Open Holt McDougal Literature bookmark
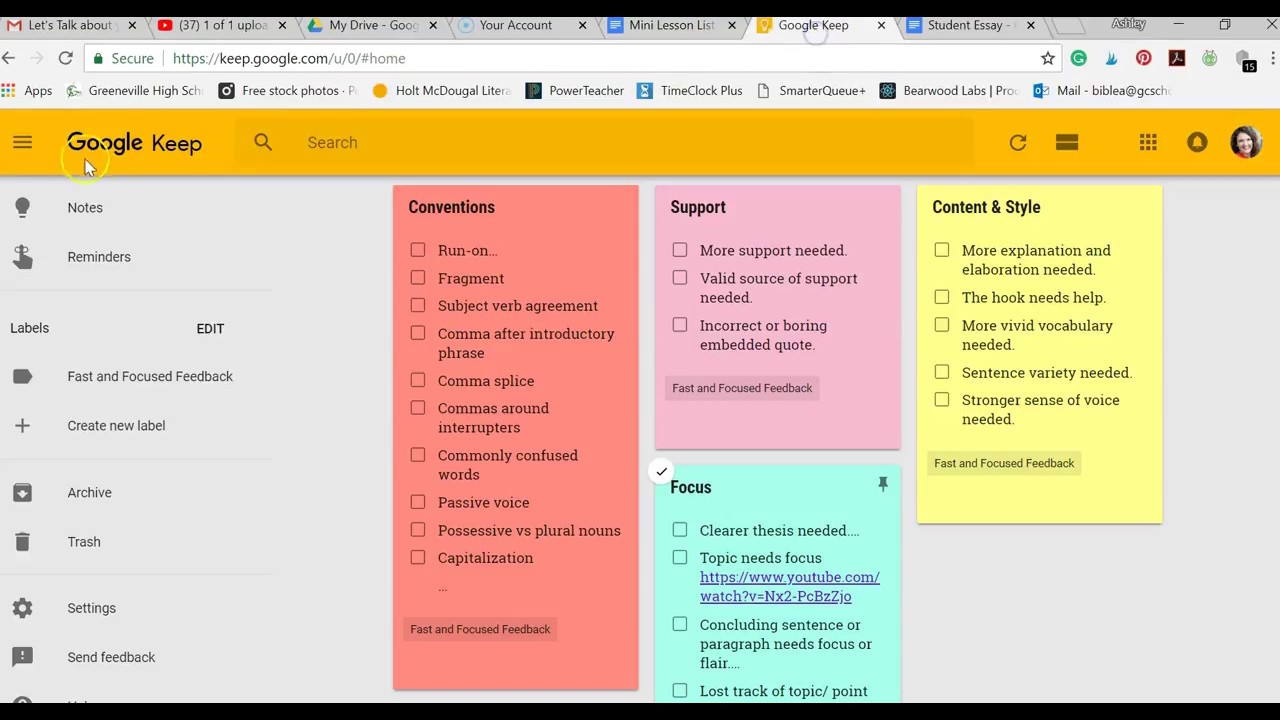Image resolution: width=1280 pixels, height=720 pixels. [x=441, y=90]
